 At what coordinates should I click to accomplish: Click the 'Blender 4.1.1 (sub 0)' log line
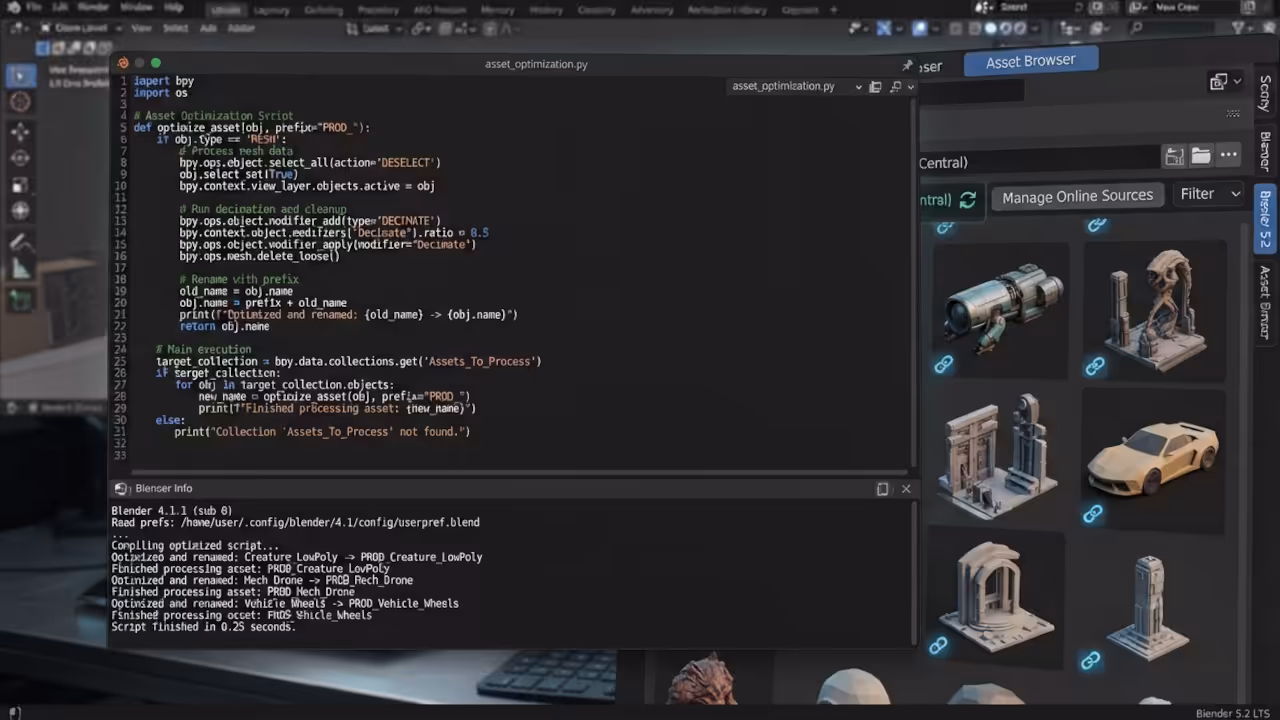171,511
